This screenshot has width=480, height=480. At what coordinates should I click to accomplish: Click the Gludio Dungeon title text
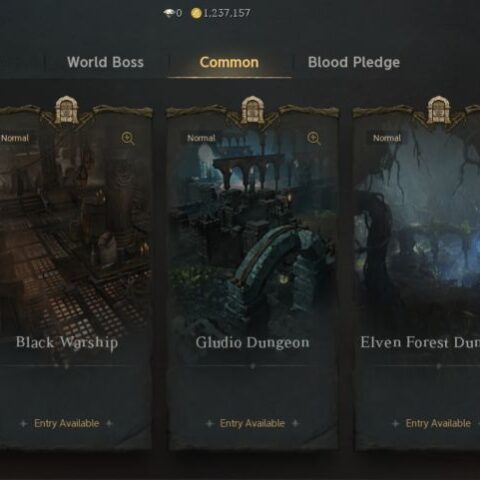(252, 343)
